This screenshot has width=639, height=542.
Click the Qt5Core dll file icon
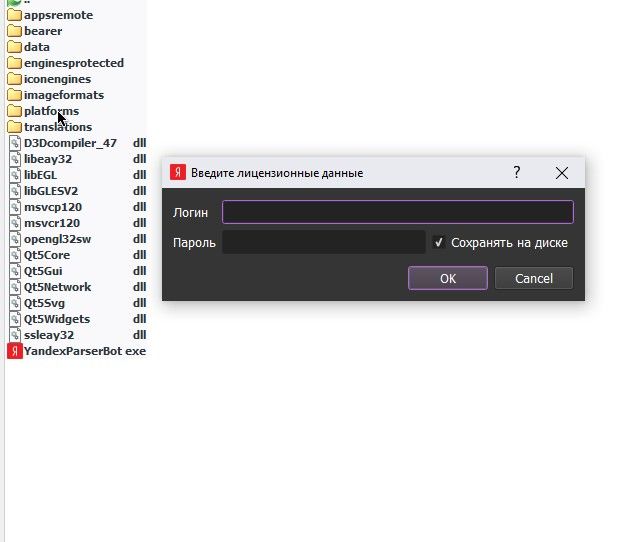pyautogui.click(x=15, y=255)
